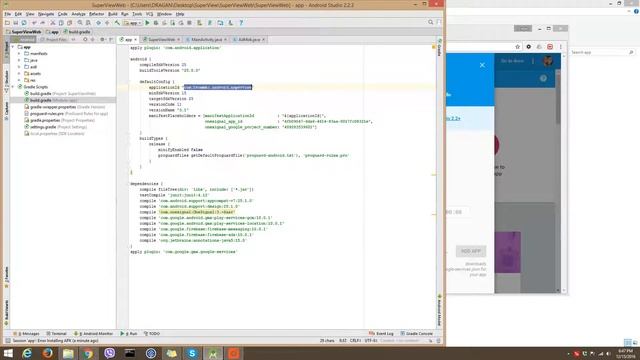Screen dimensions: 640x360
Task: Click the Replace toolbar icon
Action: click(x=88, y=23)
